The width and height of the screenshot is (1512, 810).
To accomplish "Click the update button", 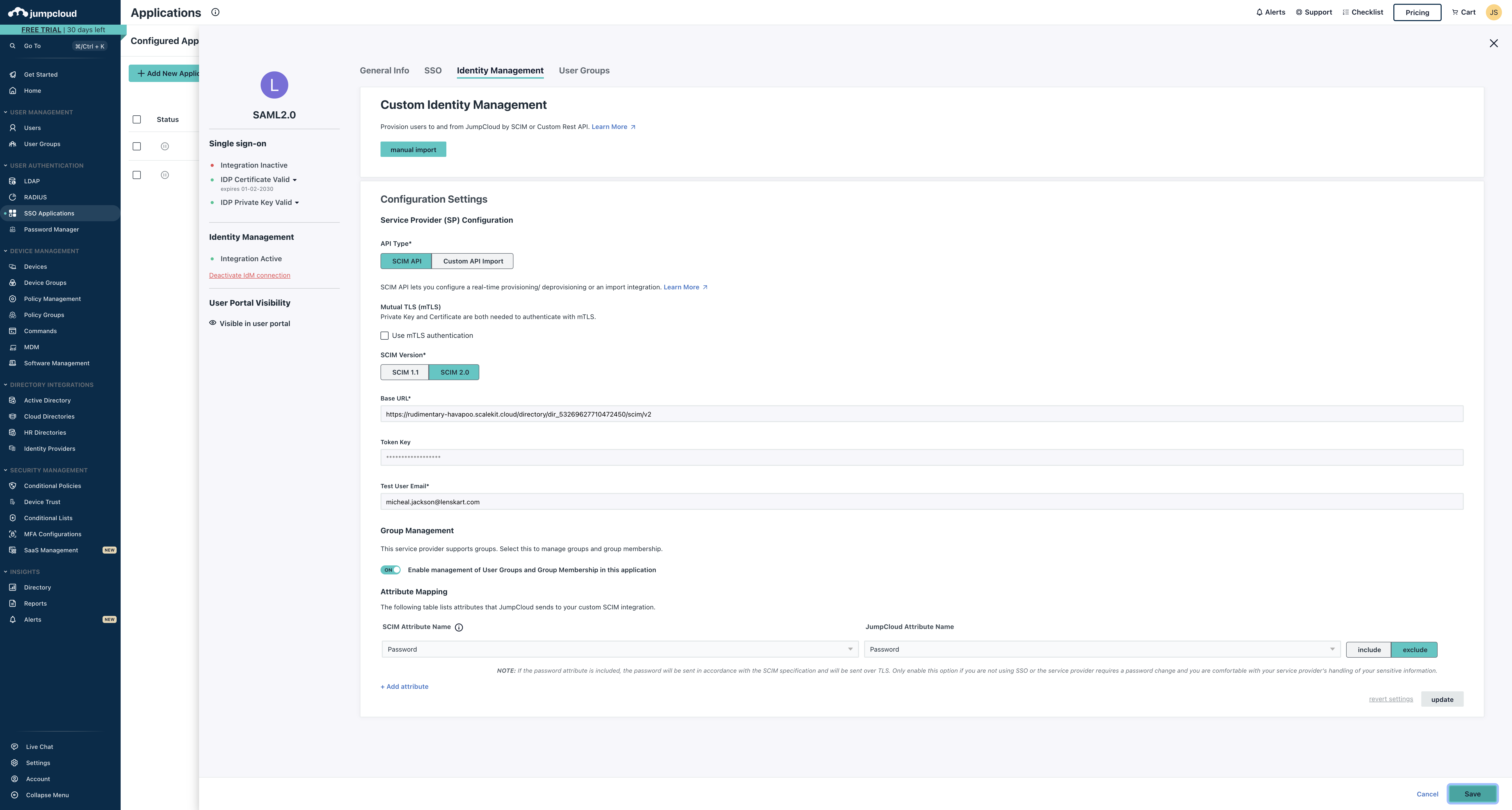I will pos(1442,699).
